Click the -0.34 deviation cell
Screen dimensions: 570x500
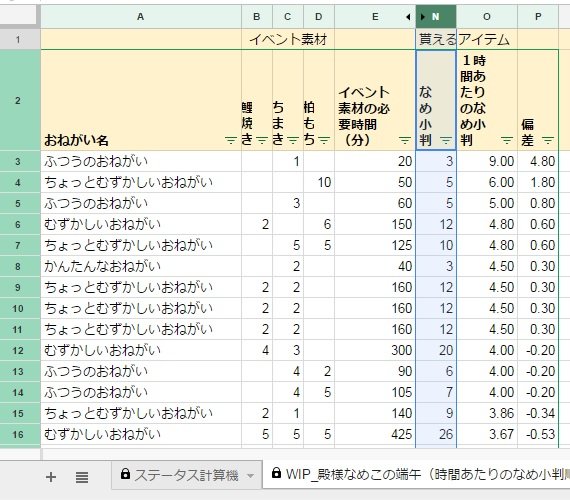(538, 413)
